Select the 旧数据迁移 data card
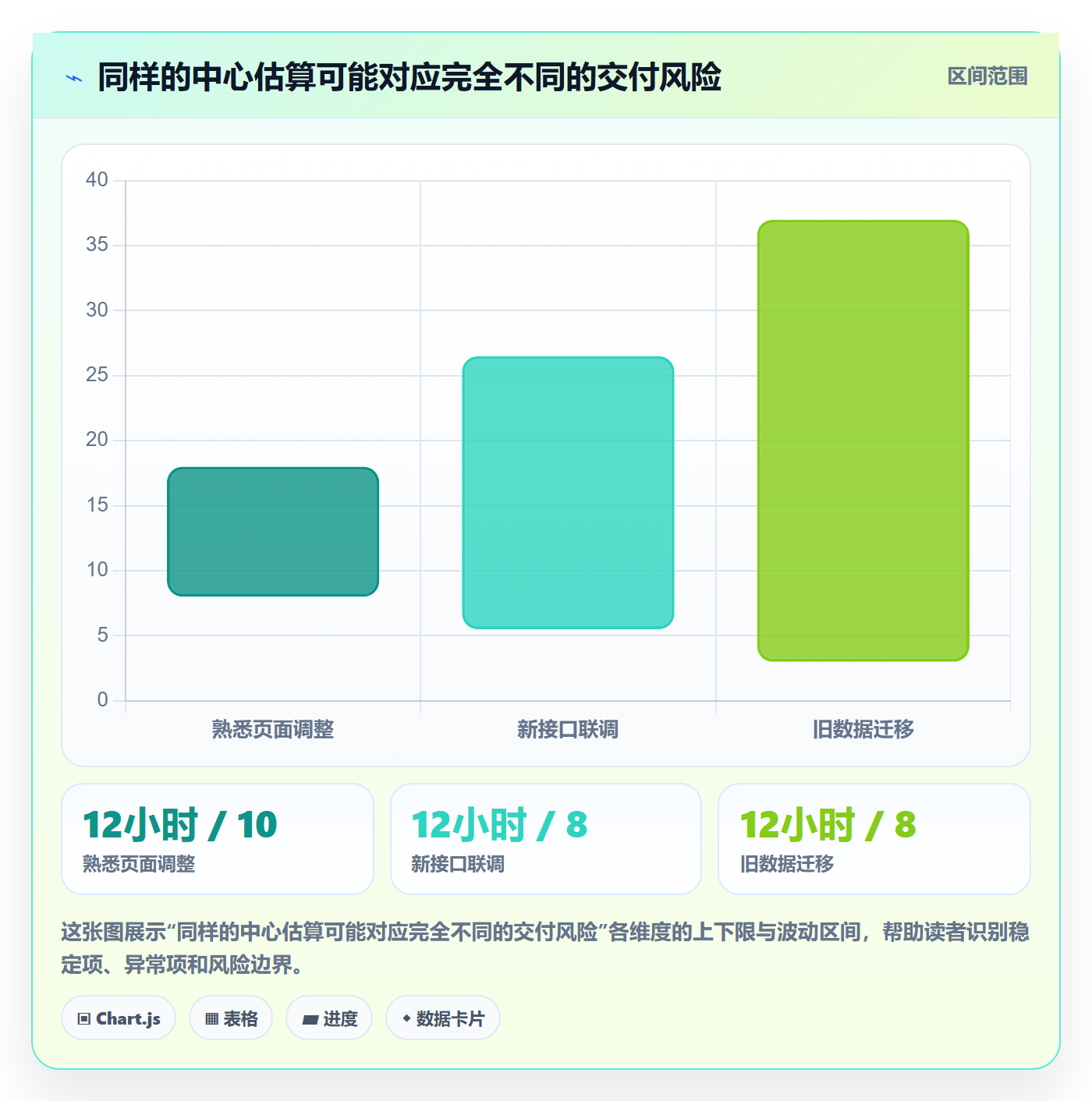Viewport: 1092px width, 1101px height. click(x=874, y=839)
